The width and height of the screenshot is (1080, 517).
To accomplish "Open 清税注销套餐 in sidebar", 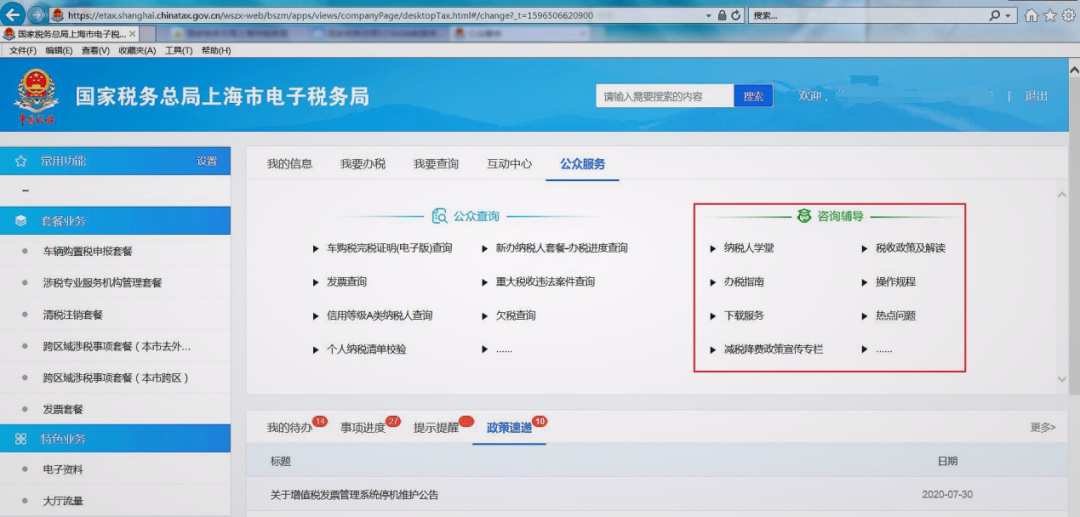I will tap(72, 315).
